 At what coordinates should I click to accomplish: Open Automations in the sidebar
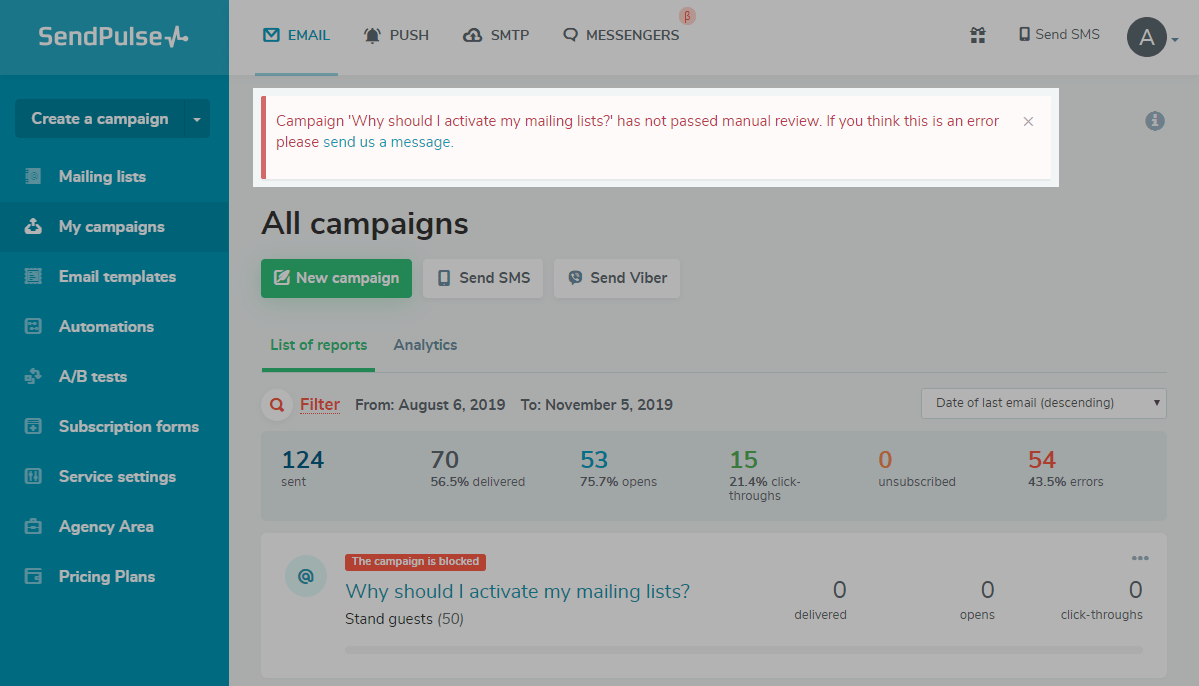106,327
